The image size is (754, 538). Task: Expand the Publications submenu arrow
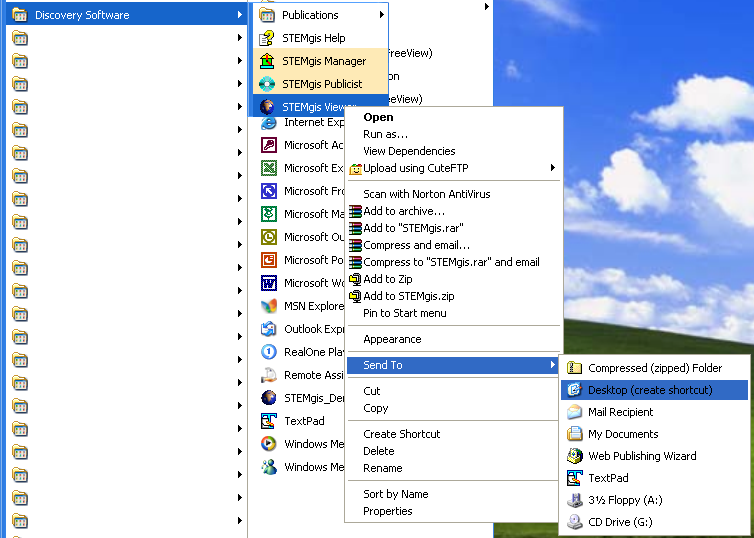click(x=381, y=15)
